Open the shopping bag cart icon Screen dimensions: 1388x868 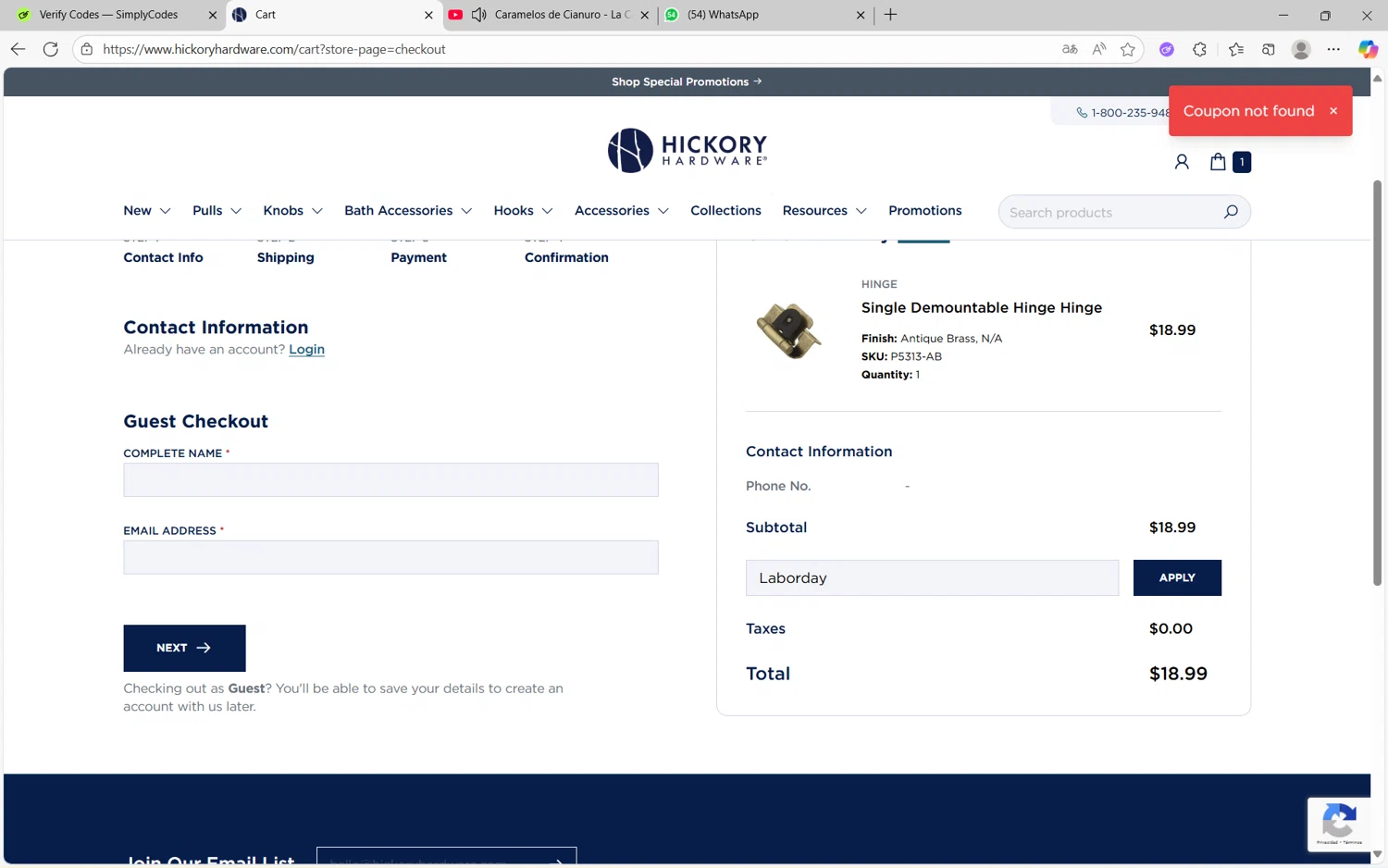pyautogui.click(x=1218, y=162)
